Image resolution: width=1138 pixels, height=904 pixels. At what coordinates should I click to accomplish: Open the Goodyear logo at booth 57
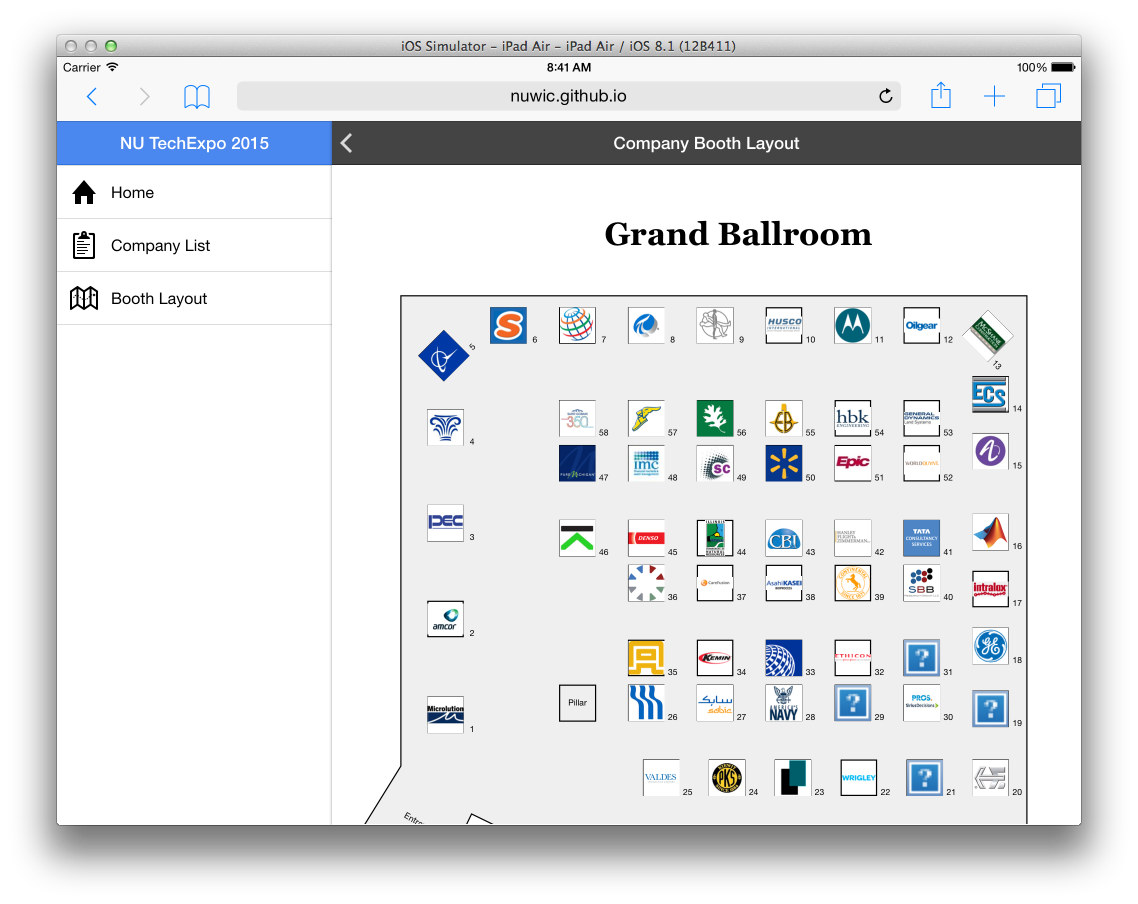[646, 418]
